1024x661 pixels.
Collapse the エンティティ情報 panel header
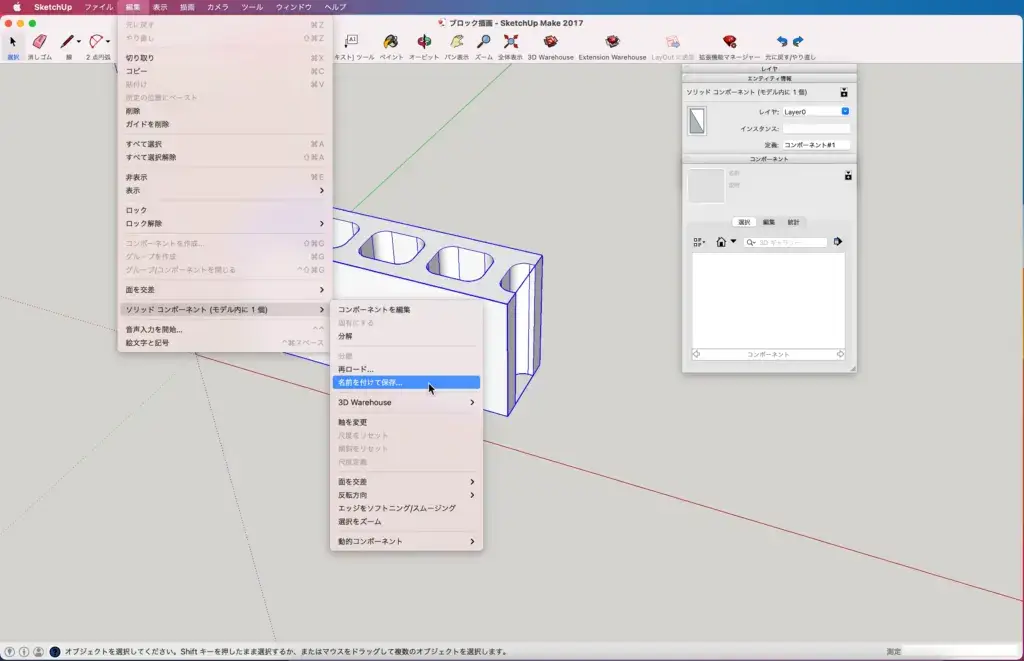[769, 78]
